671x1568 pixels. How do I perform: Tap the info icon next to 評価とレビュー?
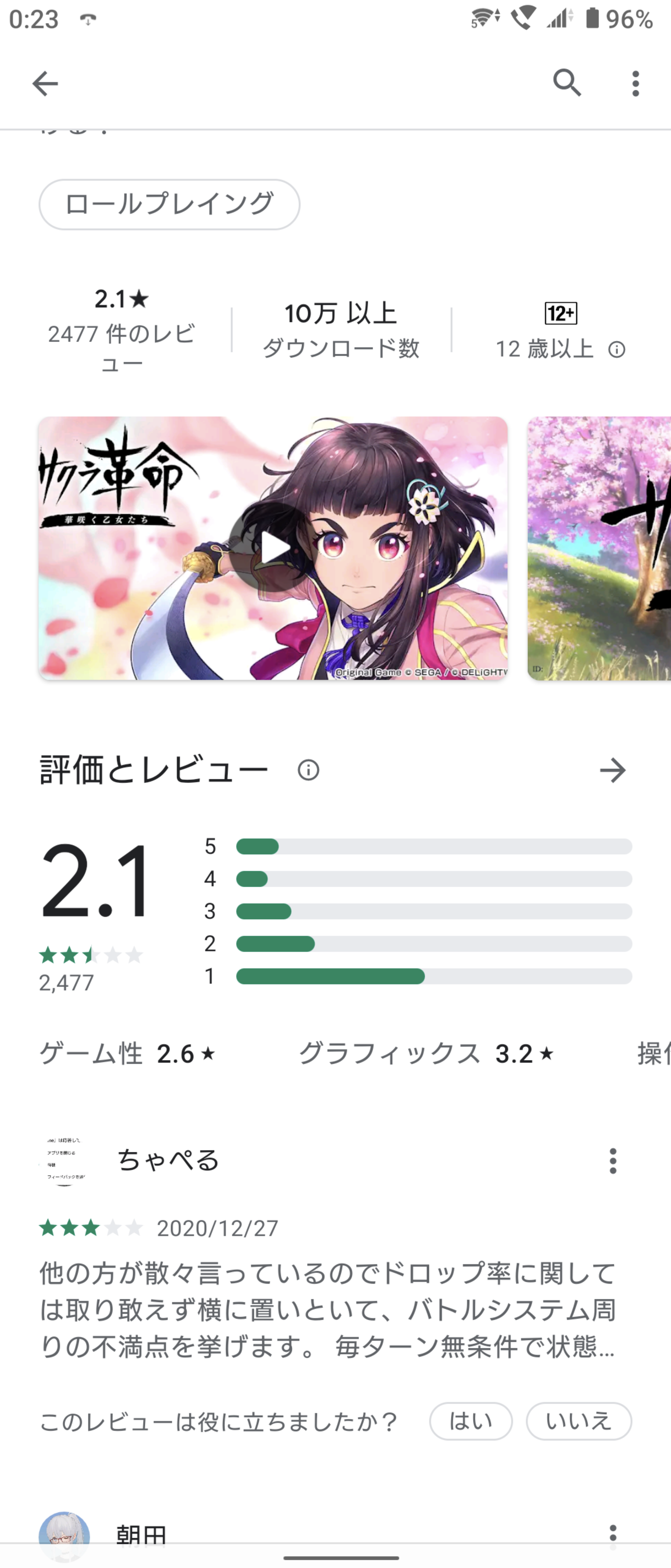click(x=309, y=770)
